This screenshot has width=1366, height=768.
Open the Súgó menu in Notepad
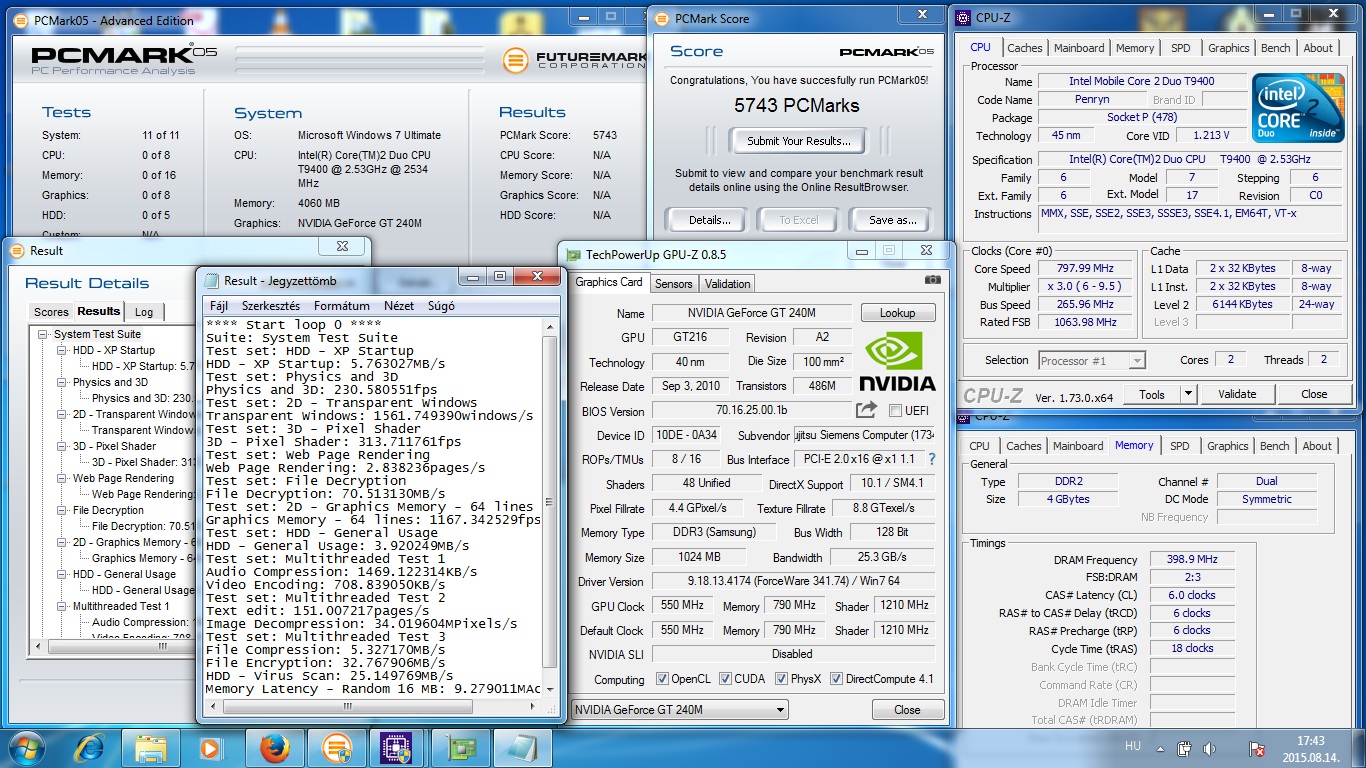click(x=441, y=306)
